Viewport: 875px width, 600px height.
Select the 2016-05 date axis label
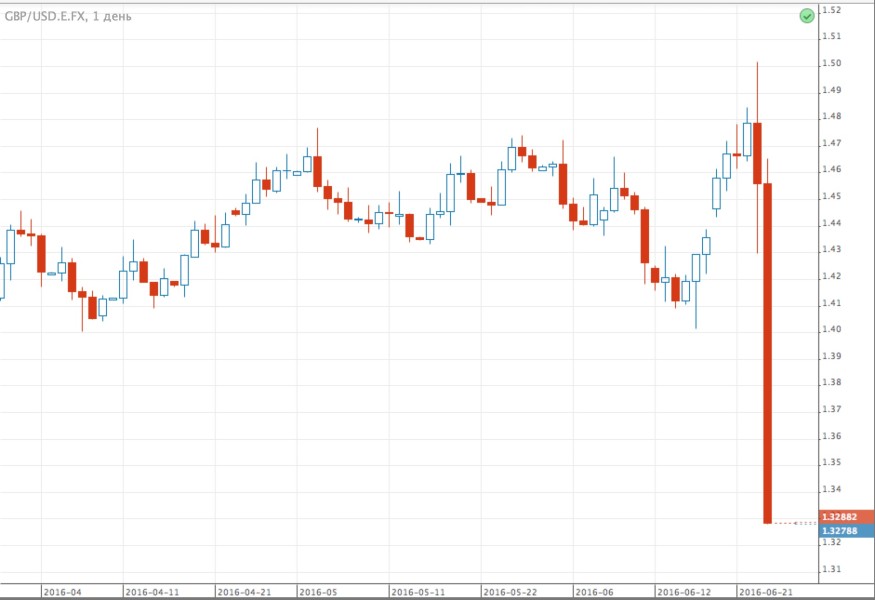(x=316, y=591)
